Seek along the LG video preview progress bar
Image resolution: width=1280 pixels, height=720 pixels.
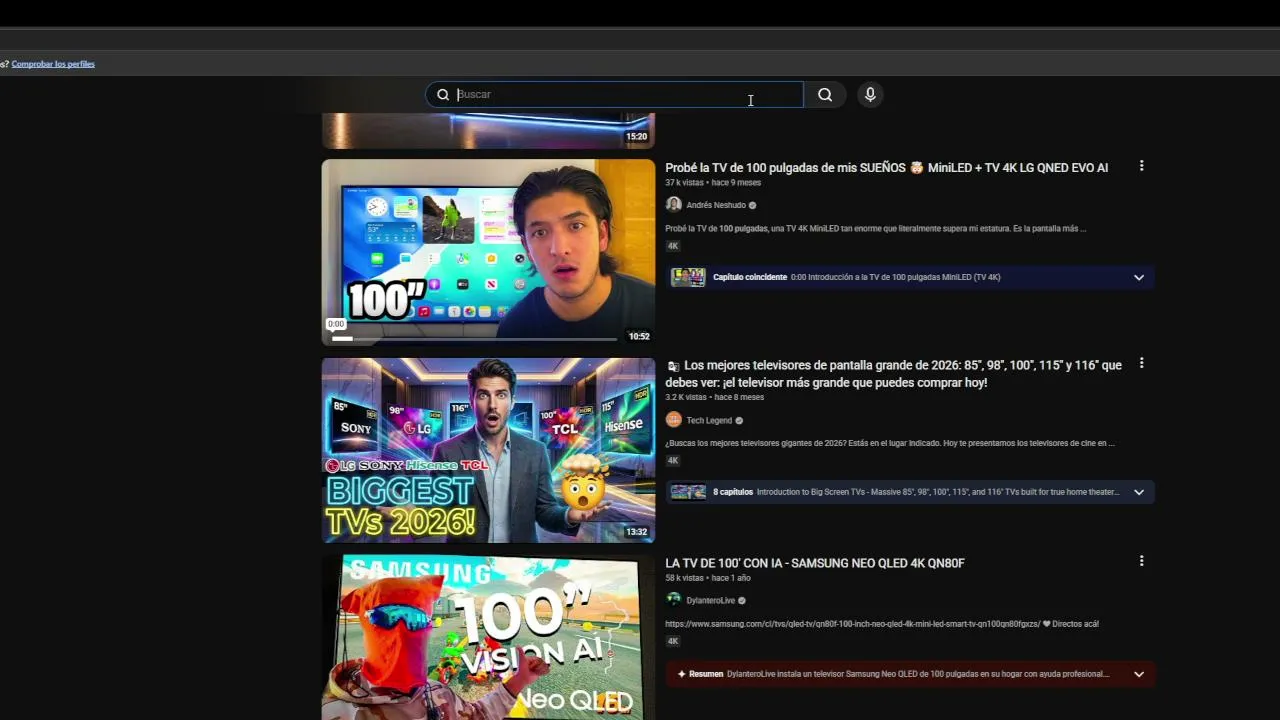(x=475, y=339)
